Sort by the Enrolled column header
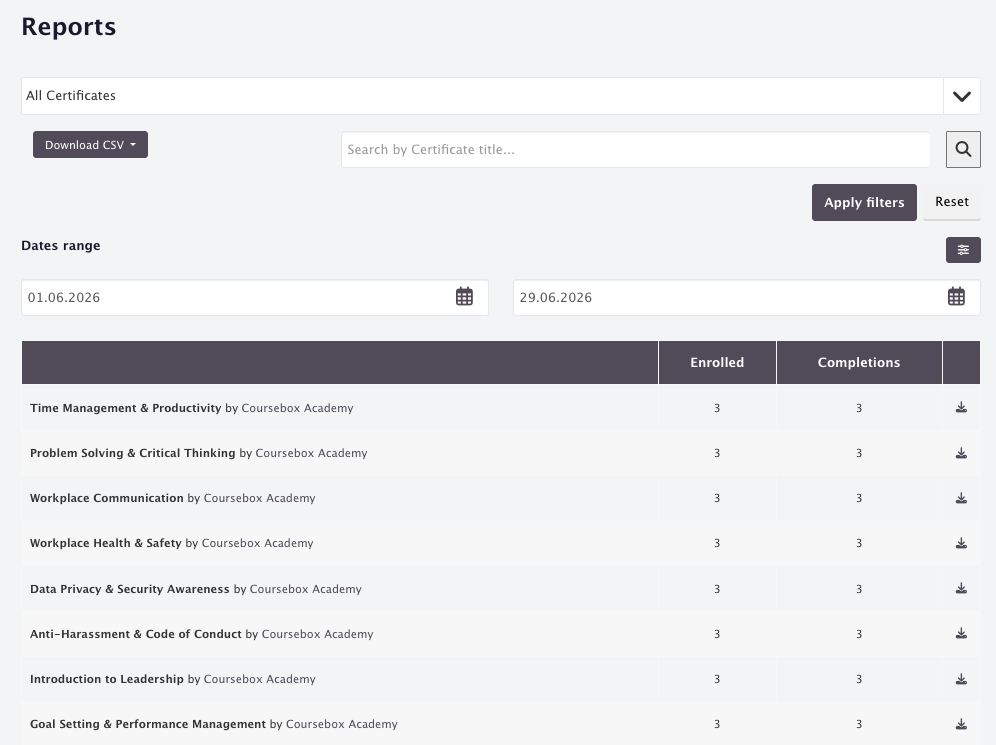Viewport: 996px width, 745px height. coord(717,362)
